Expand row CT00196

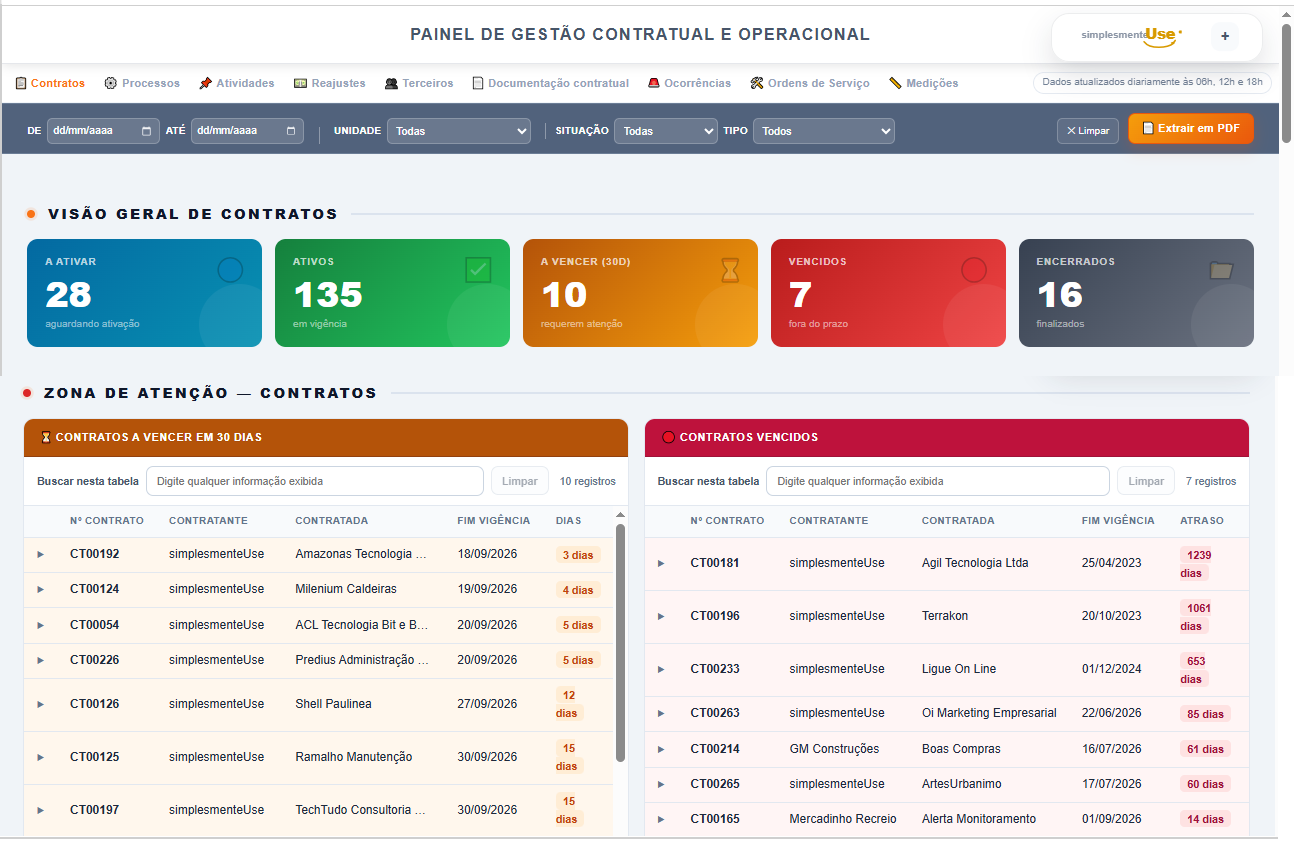(661, 616)
